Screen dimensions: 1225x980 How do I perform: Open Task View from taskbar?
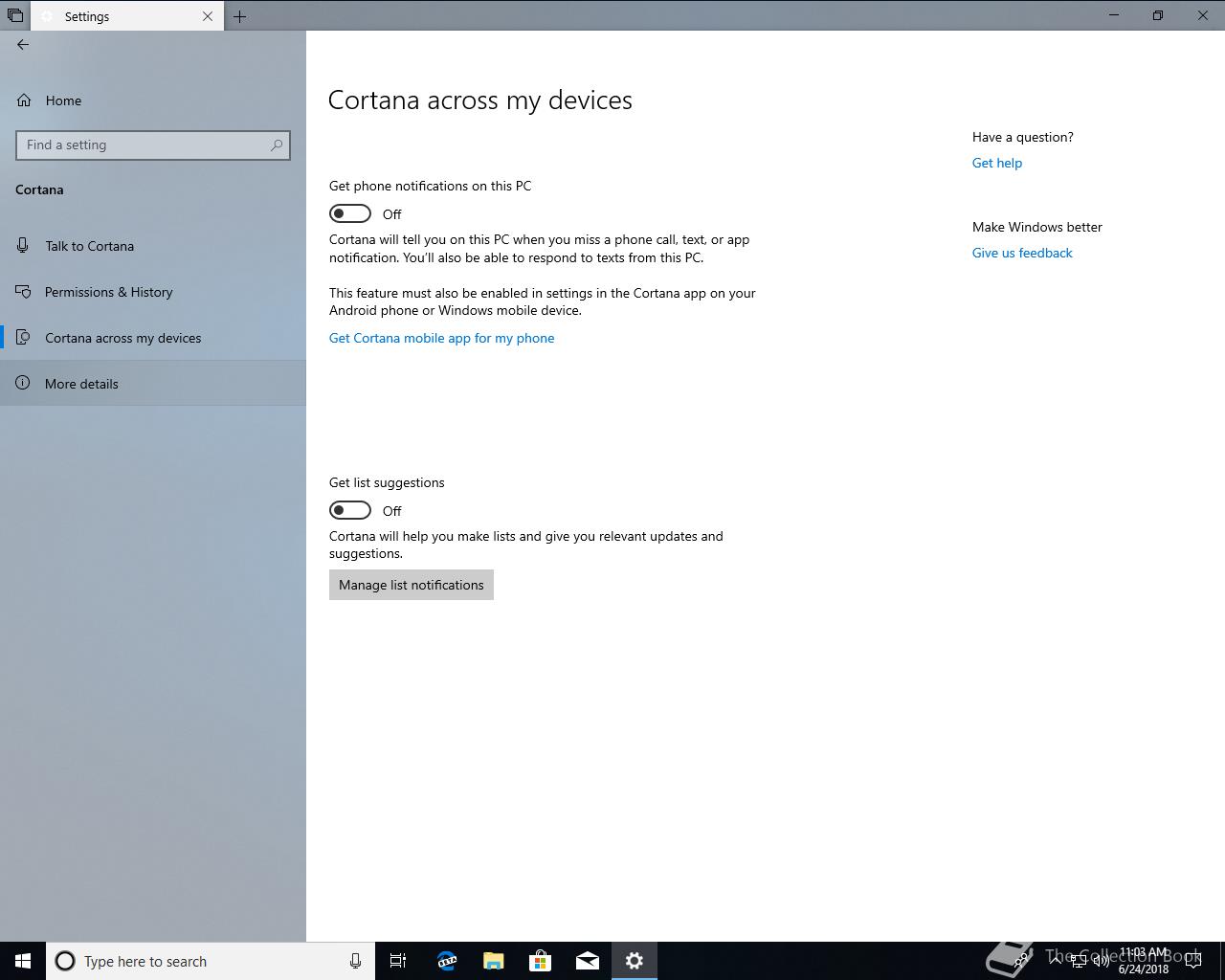click(398, 961)
